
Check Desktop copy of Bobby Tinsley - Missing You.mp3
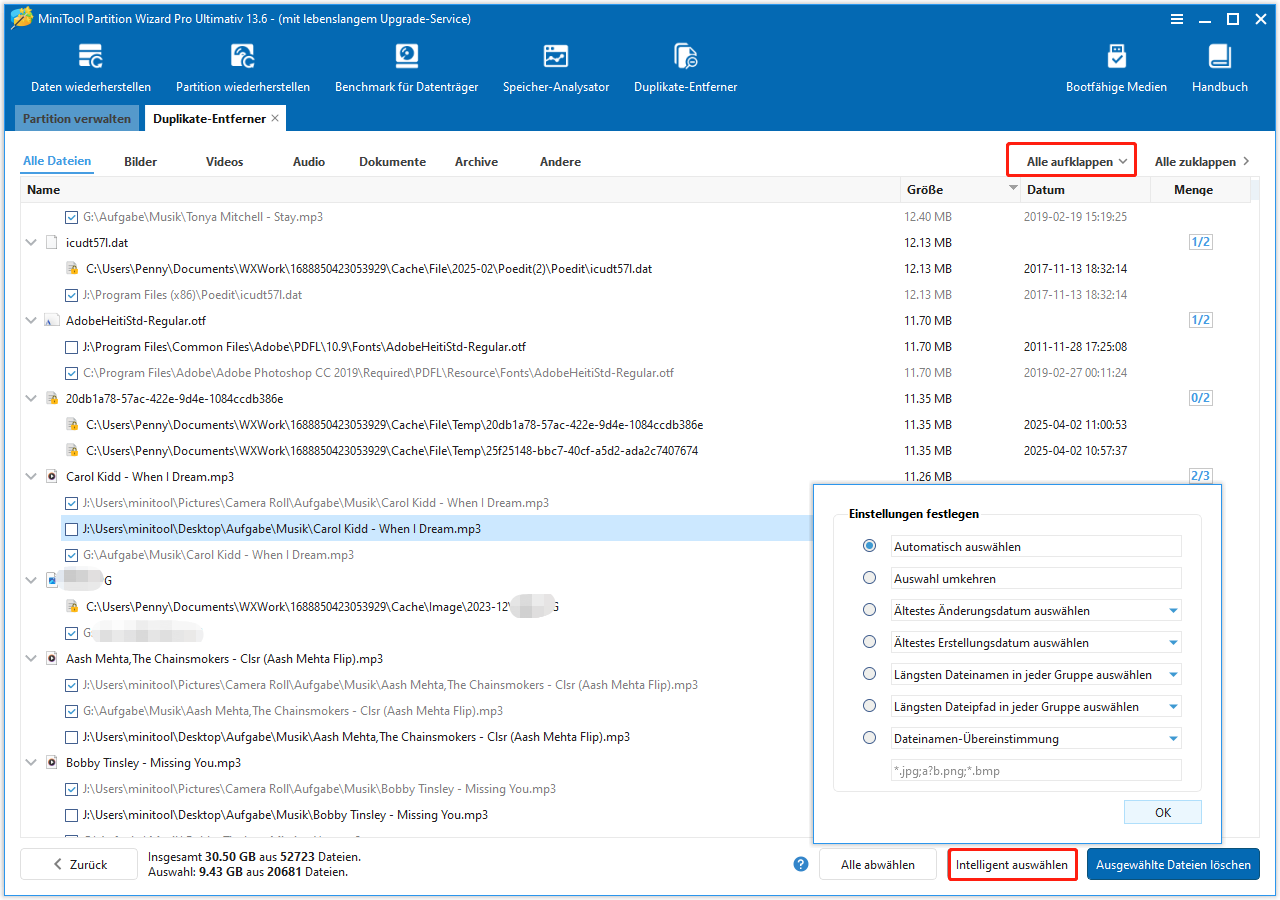[x=71, y=815]
